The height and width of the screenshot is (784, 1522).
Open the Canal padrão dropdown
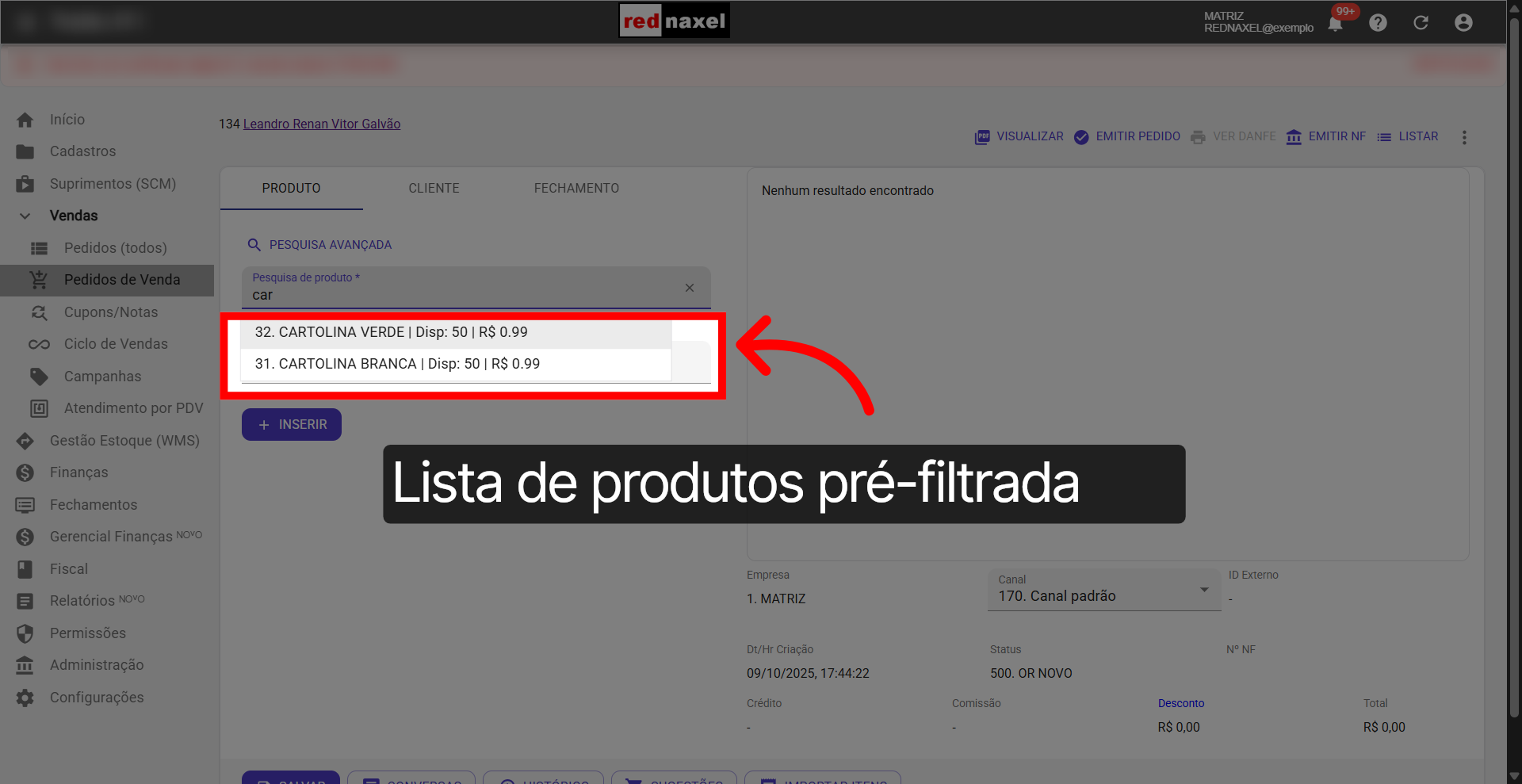(x=1204, y=590)
